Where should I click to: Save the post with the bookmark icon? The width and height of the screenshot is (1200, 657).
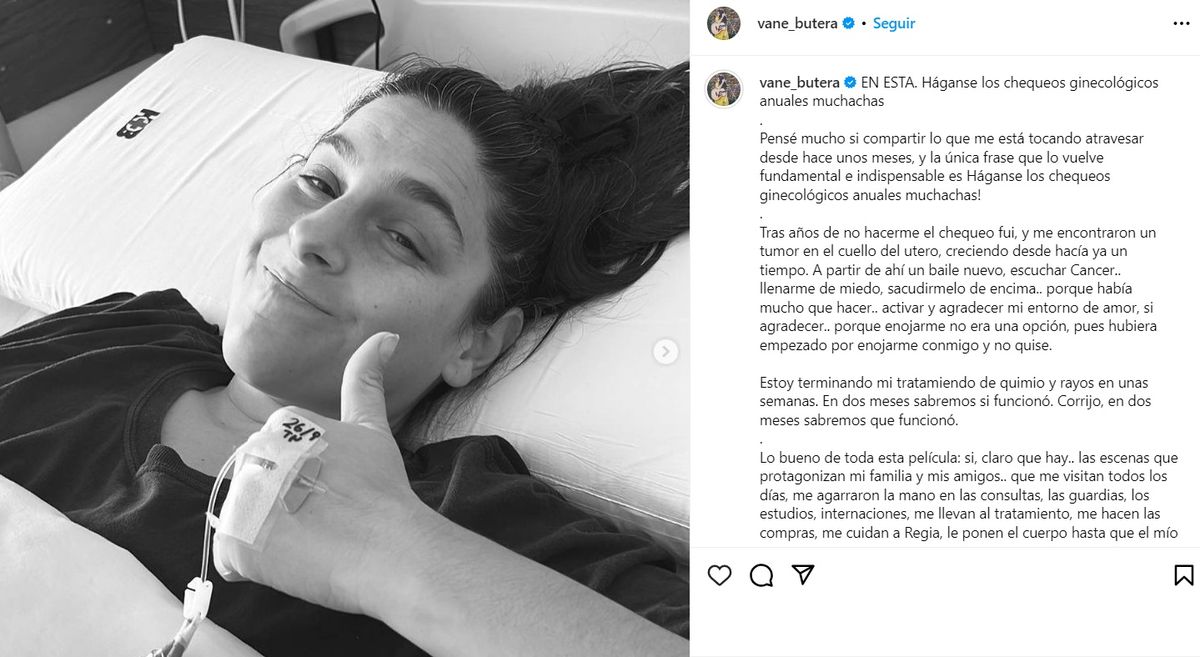tap(1183, 575)
